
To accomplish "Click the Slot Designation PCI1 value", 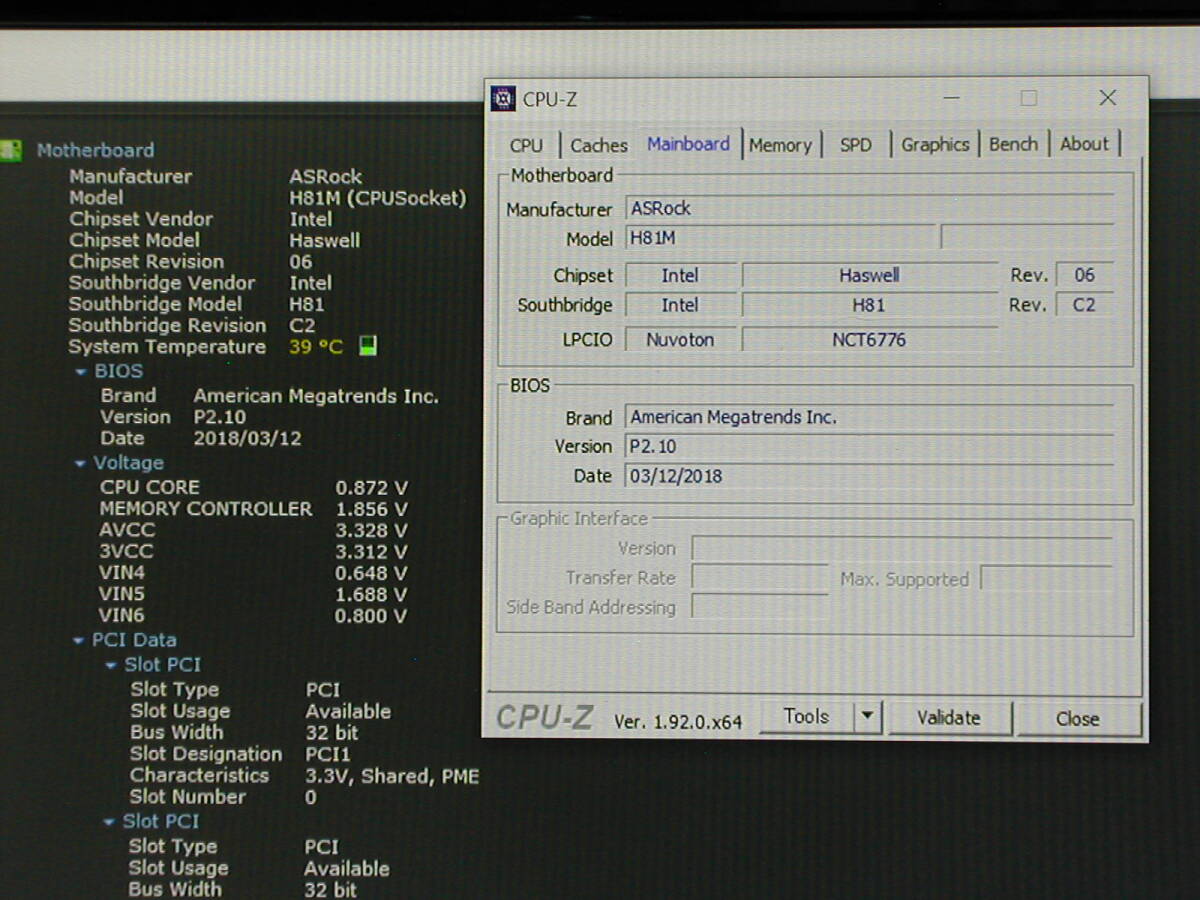I will click(328, 755).
